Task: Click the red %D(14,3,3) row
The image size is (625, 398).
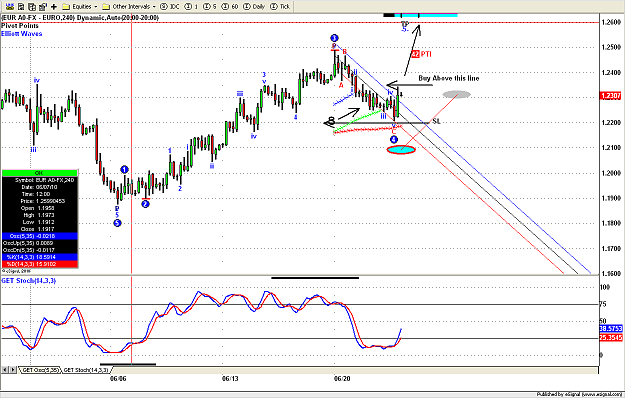Action: pos(39,264)
